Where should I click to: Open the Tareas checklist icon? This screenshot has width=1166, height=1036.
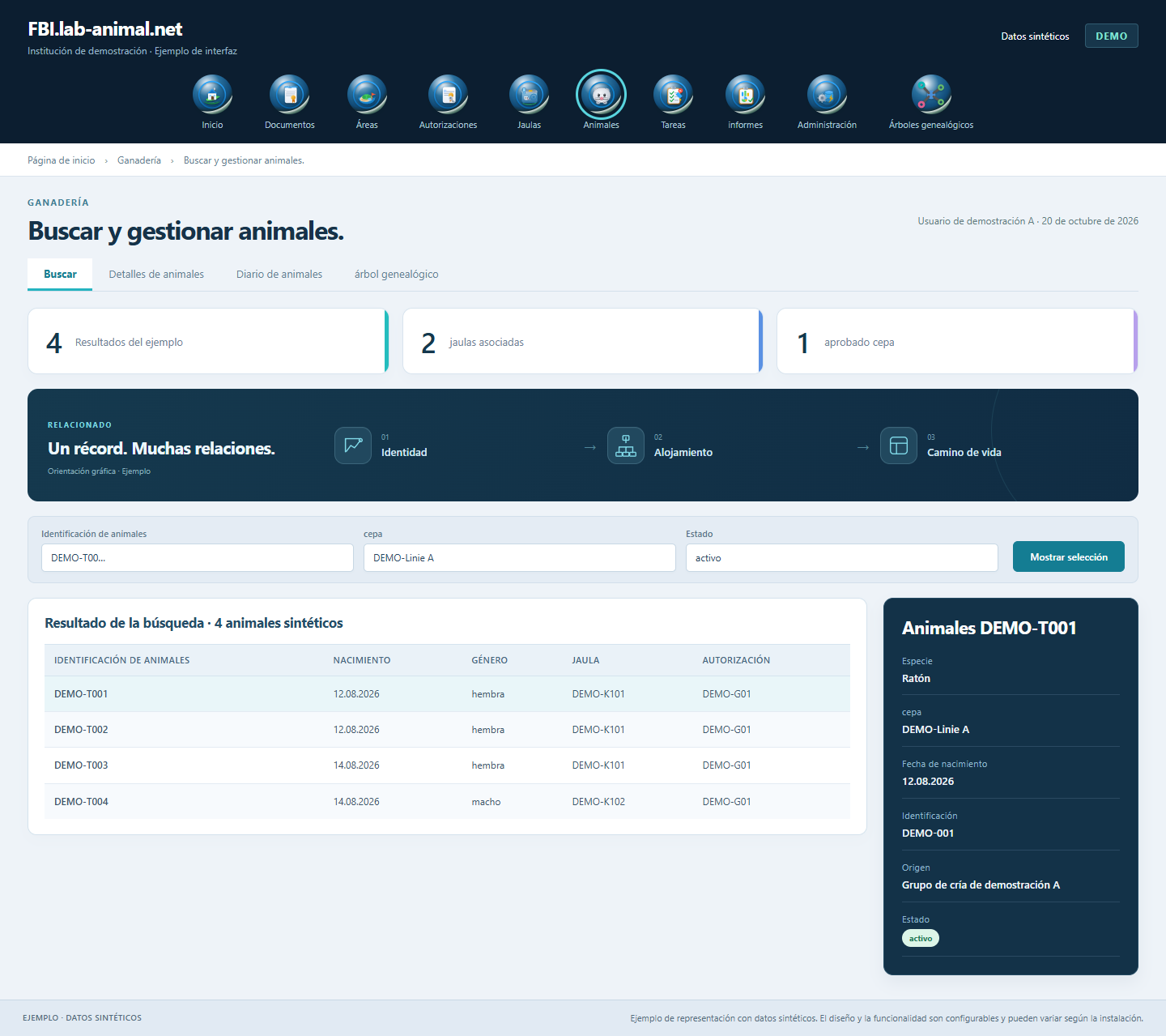tap(673, 95)
